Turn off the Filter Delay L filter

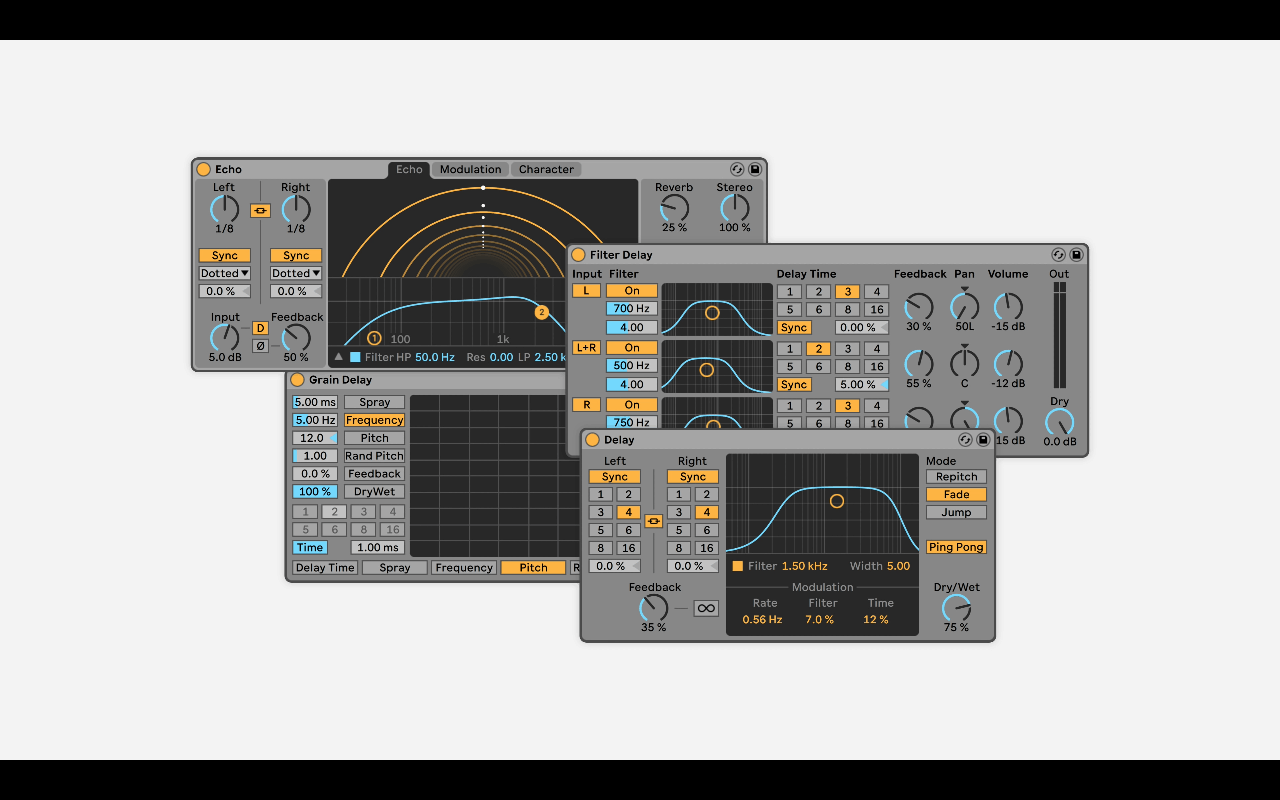[x=632, y=291]
